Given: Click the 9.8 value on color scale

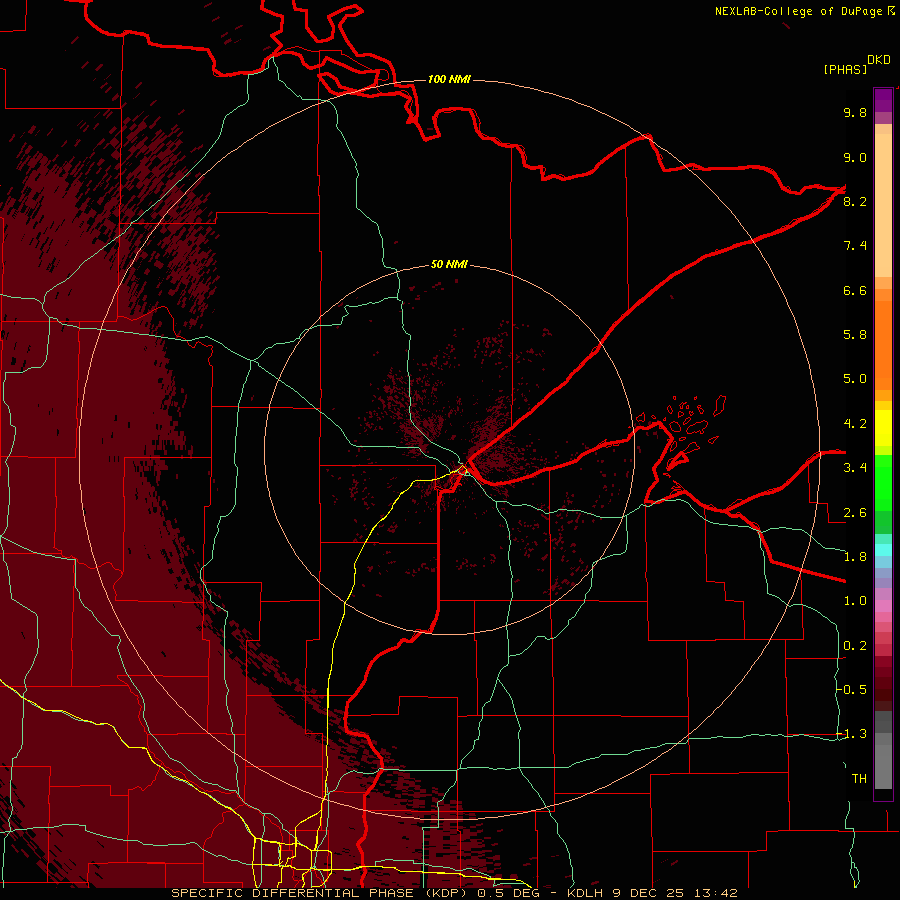Looking at the screenshot, I should [855, 112].
